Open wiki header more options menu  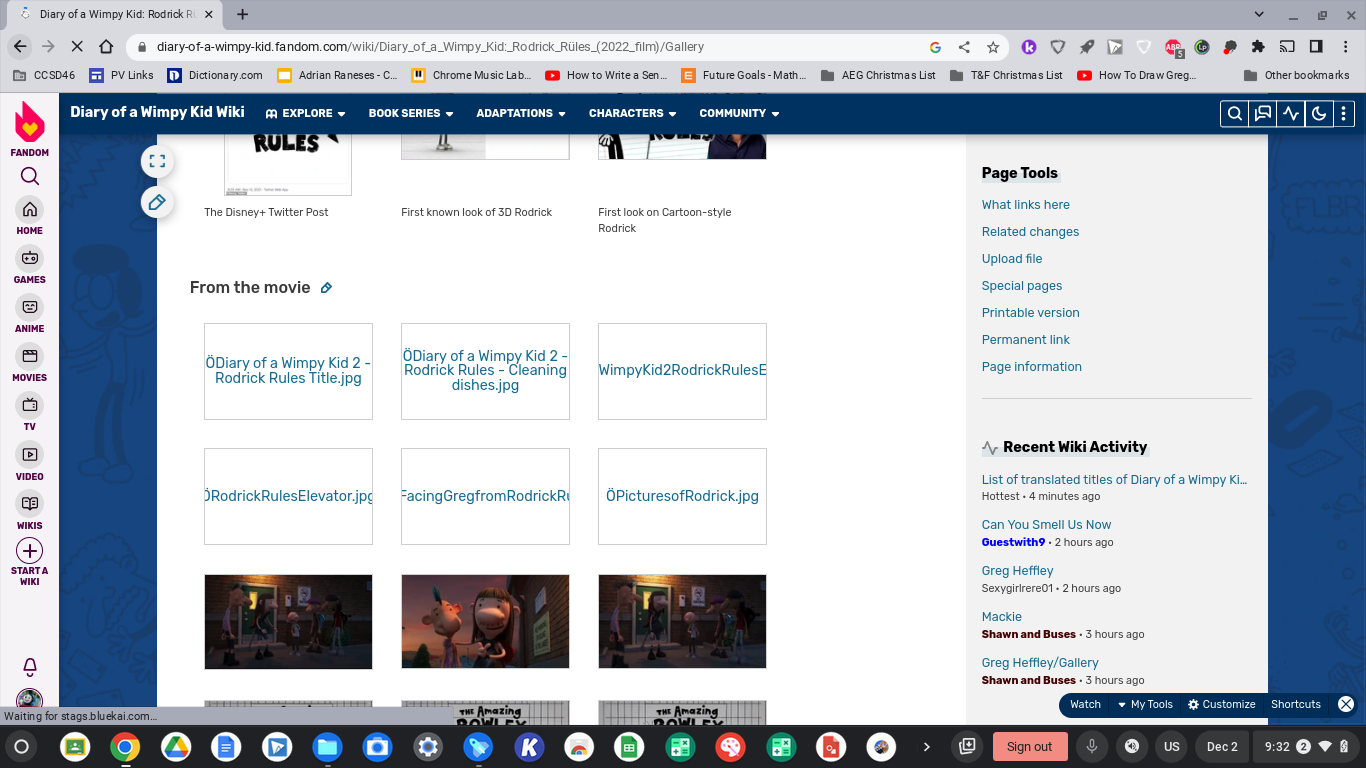pyautogui.click(x=1344, y=113)
